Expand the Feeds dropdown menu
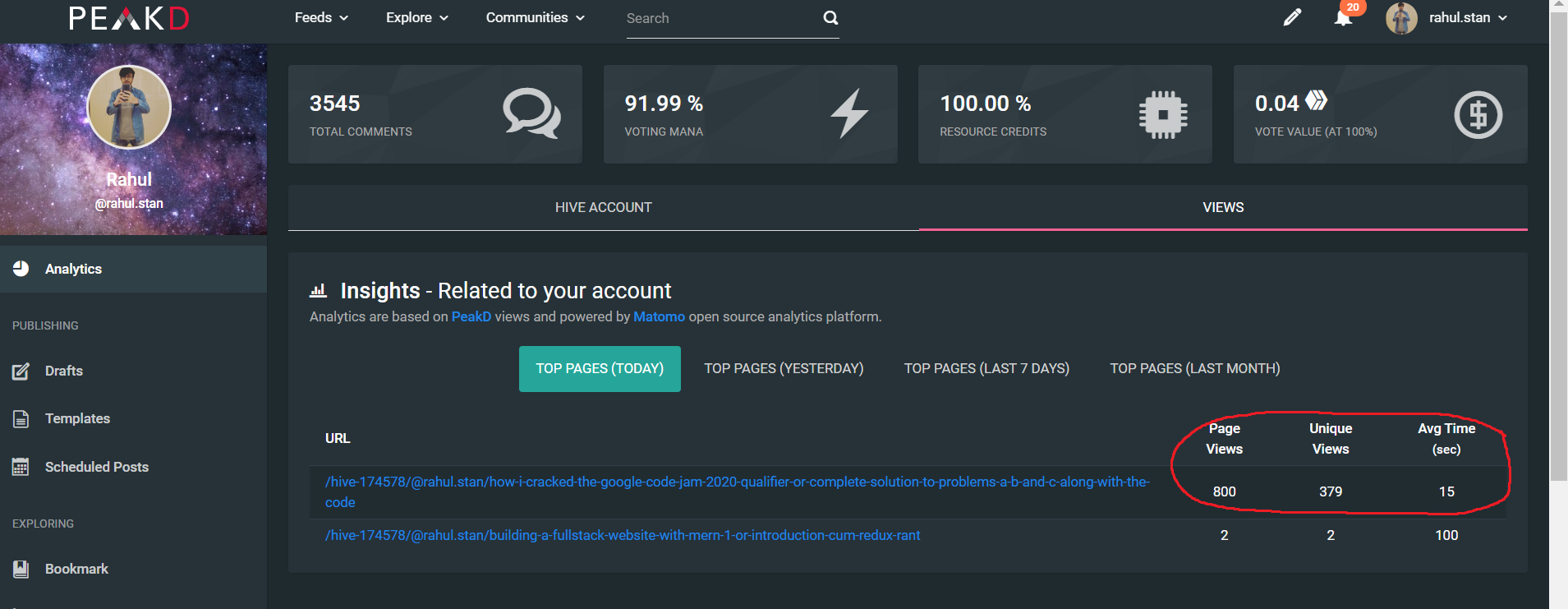 [x=321, y=17]
